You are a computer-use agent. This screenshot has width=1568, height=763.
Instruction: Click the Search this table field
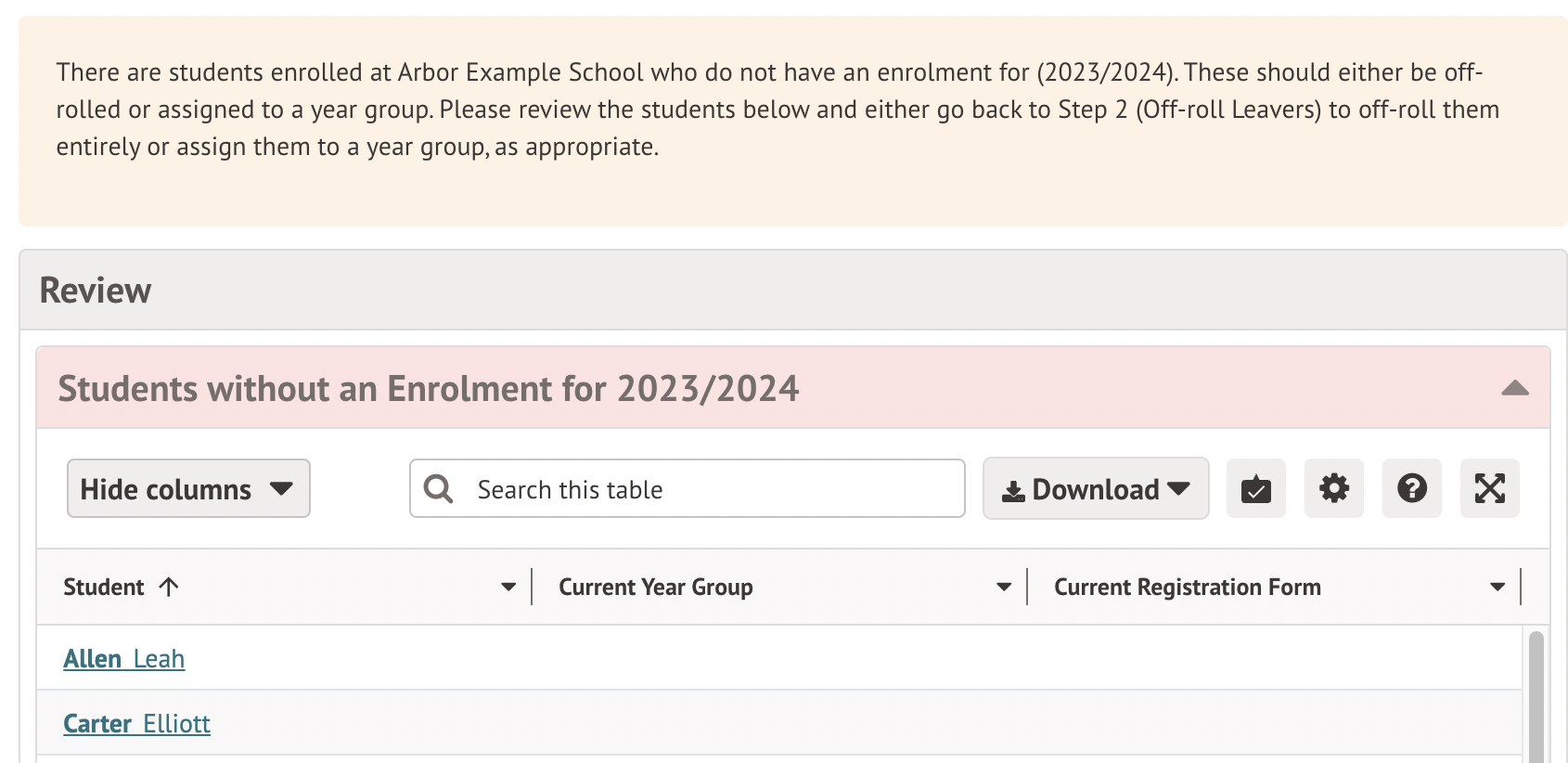click(x=714, y=489)
